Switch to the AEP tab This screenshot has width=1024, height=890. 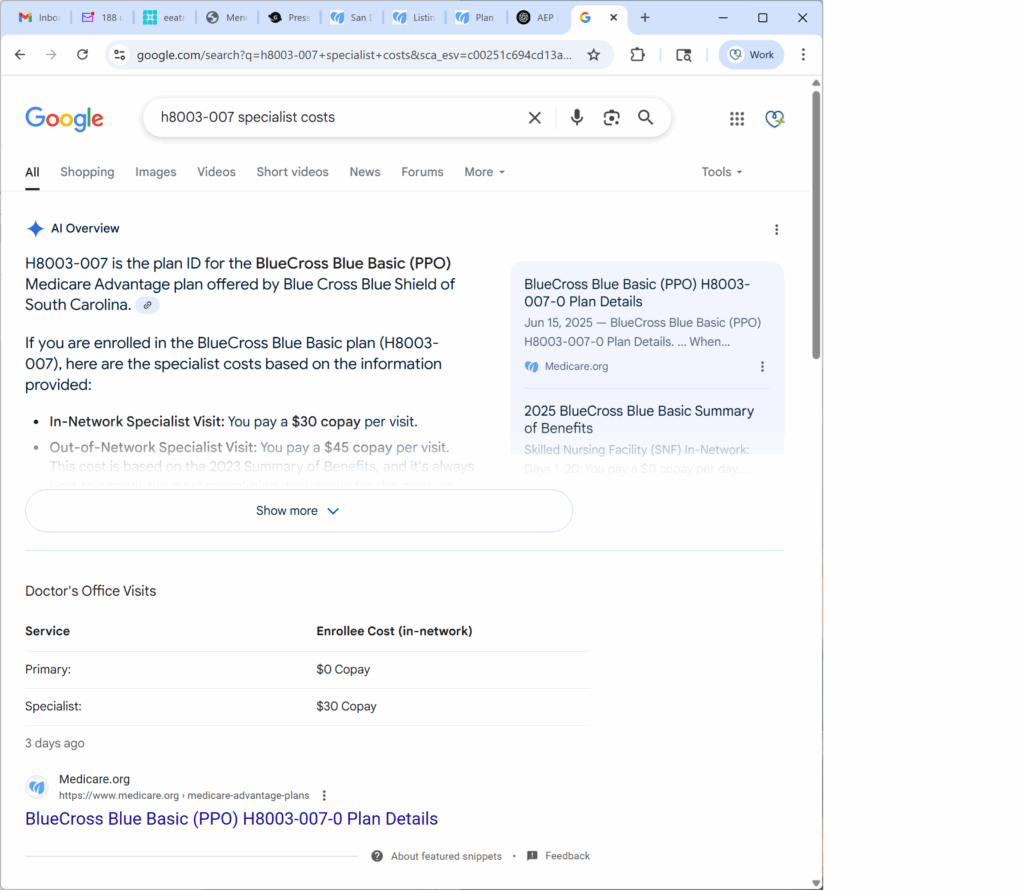coord(537,18)
